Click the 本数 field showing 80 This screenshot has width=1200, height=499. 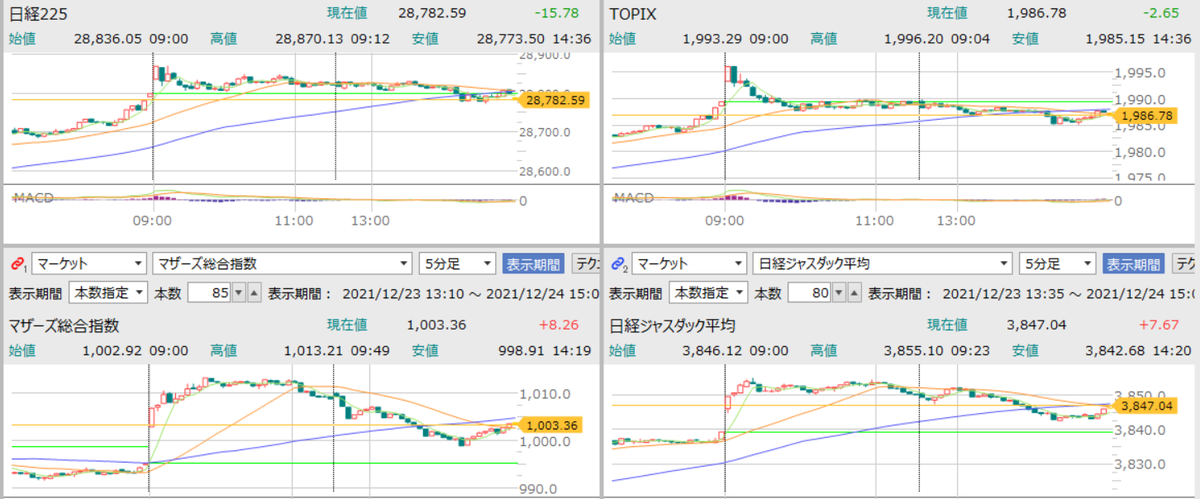click(808, 293)
